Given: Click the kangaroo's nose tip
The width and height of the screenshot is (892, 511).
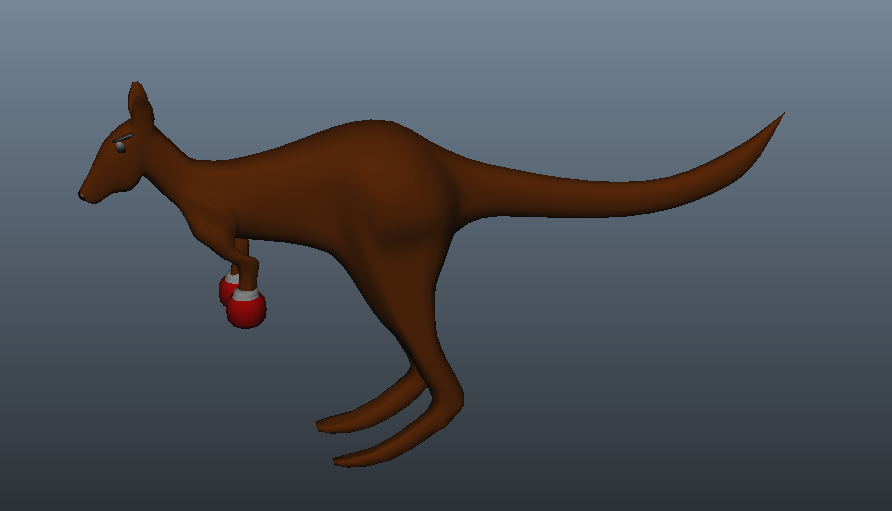Looking at the screenshot, I should (x=81, y=196).
